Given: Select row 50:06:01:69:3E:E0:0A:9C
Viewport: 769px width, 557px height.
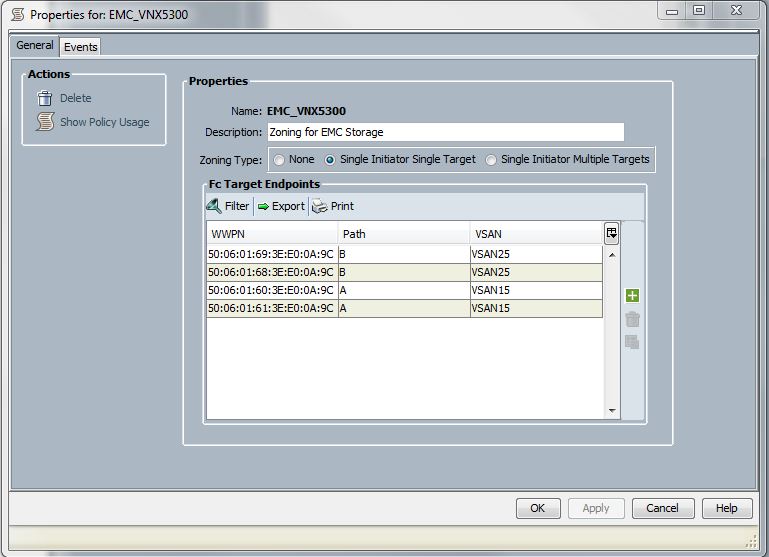Looking at the screenshot, I should pos(405,254).
